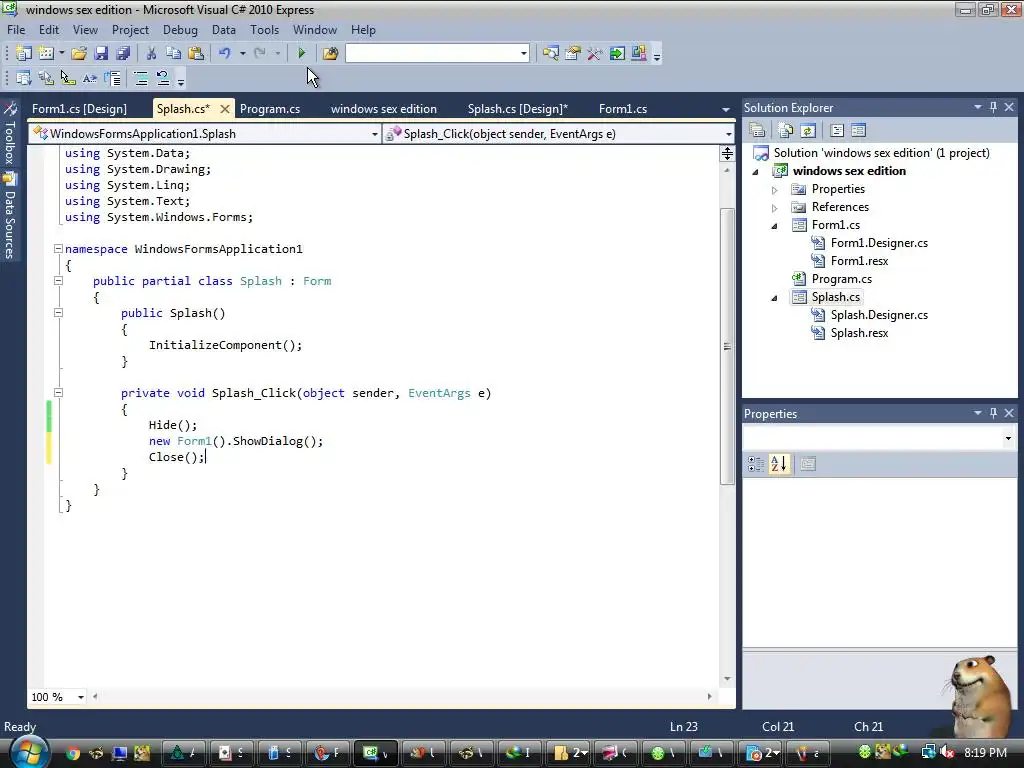This screenshot has width=1024, height=768.
Task: Collapse the Splash_Click method outline
Action: coord(58,393)
